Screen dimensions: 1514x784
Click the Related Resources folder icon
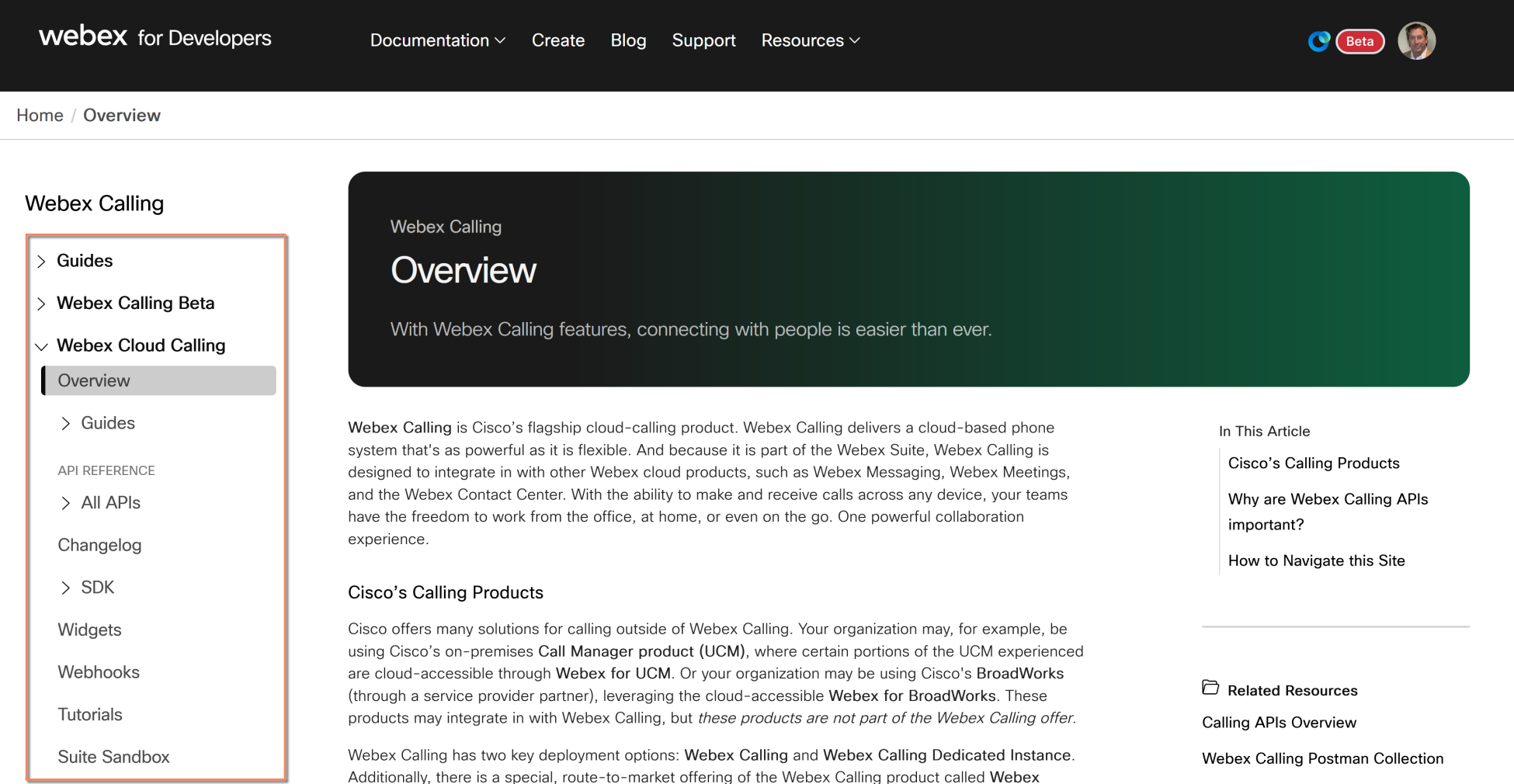click(1210, 688)
